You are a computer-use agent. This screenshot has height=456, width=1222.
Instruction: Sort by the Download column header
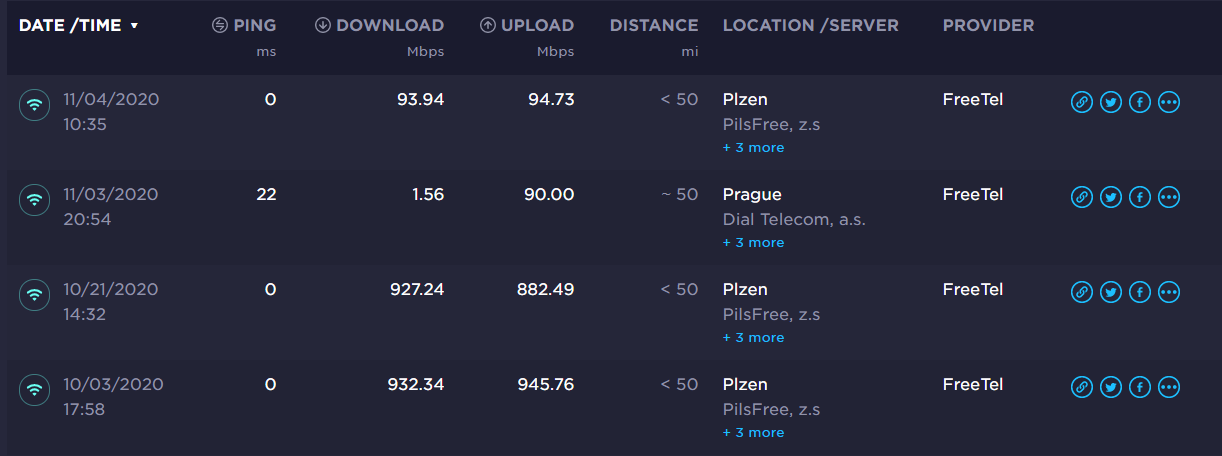click(380, 26)
